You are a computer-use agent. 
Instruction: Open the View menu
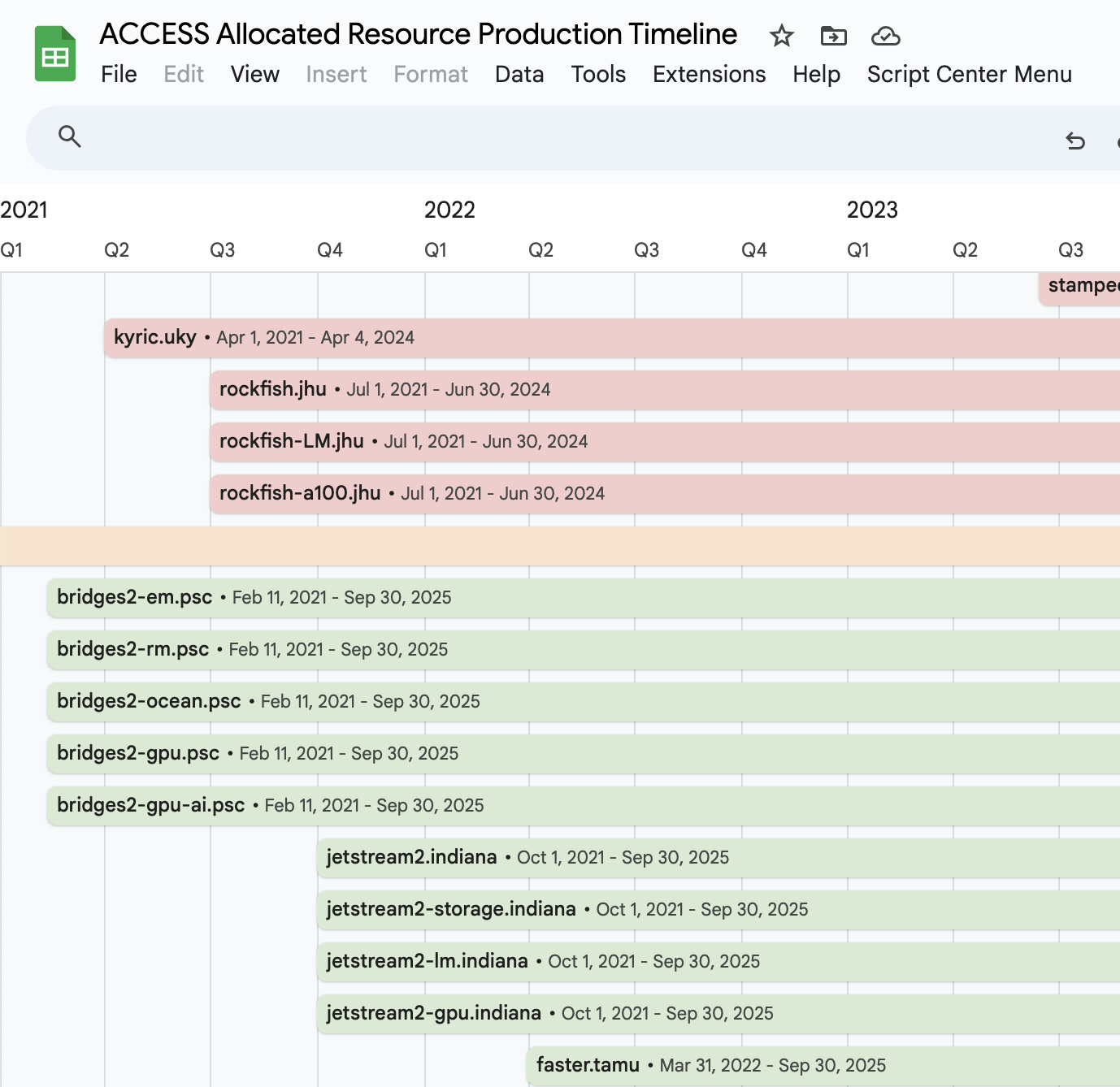(x=254, y=74)
